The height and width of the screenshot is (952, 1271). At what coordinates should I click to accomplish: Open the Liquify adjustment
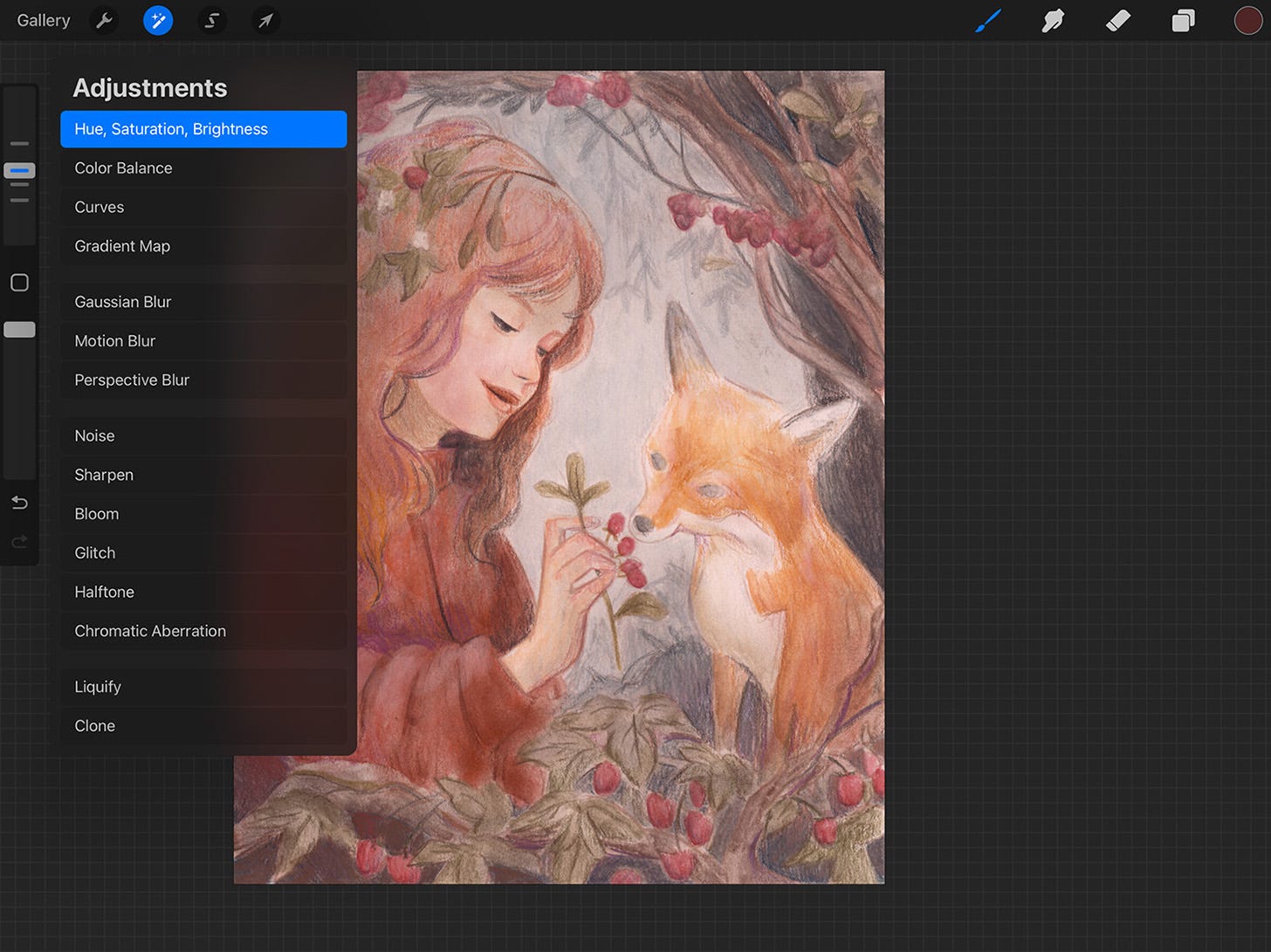pos(98,687)
